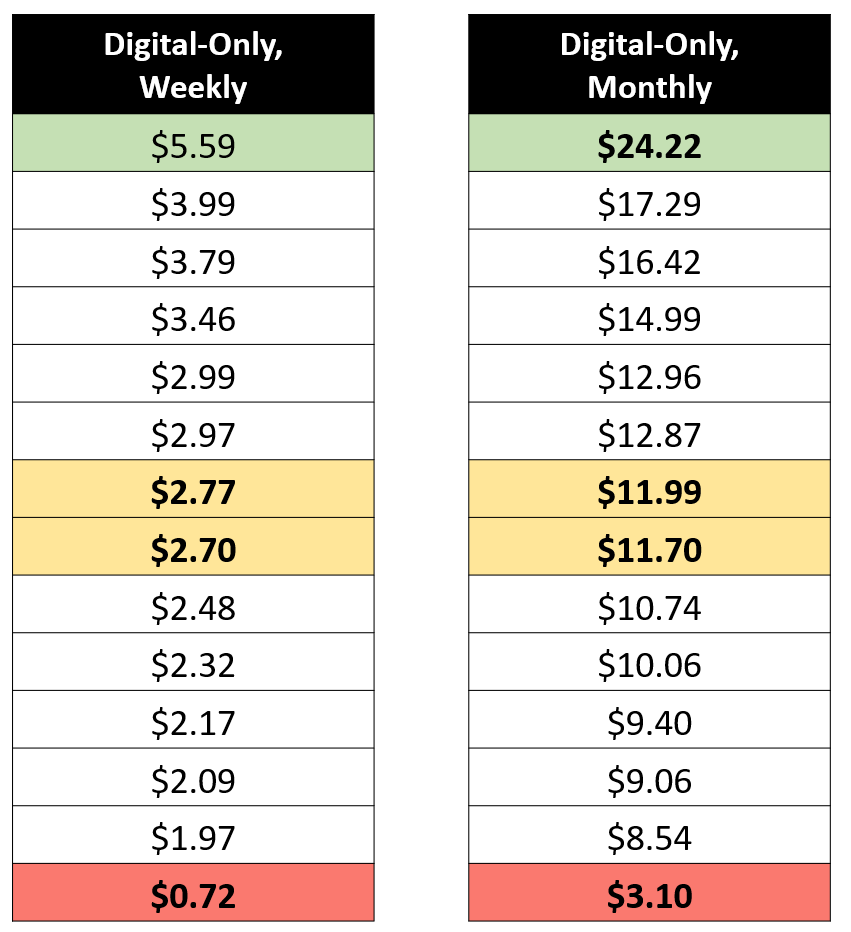Viewport: 851px width, 932px height.
Task: Click the $2.99 weekly cell
Action: [193, 377]
